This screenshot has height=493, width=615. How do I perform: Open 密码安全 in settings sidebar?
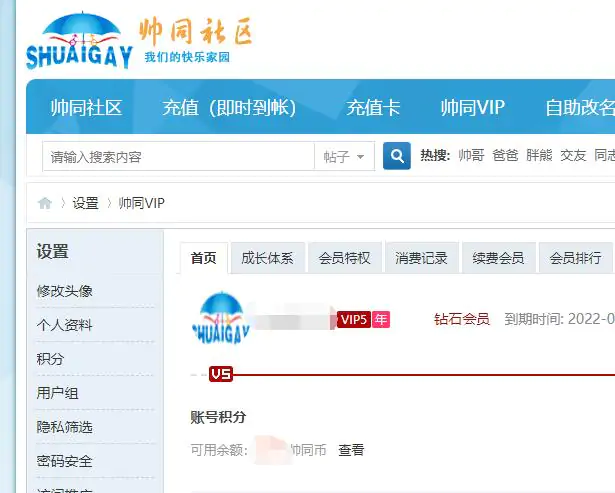[x=65, y=461]
